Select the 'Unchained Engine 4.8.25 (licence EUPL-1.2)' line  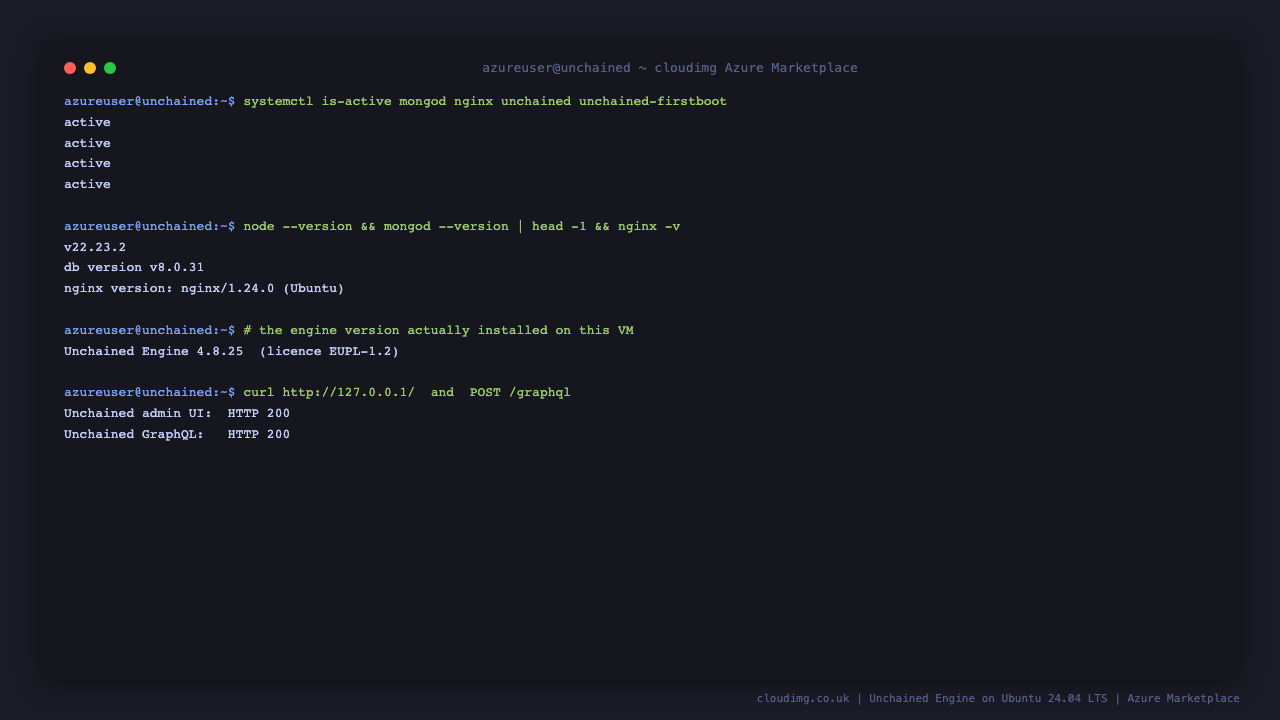point(231,351)
